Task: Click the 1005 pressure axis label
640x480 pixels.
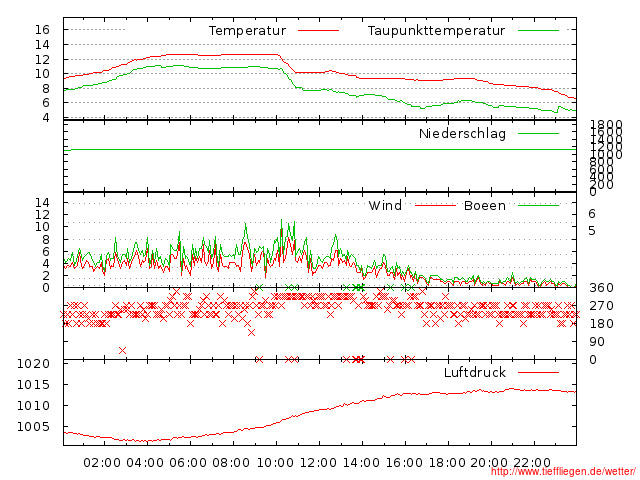Action: click(33, 427)
